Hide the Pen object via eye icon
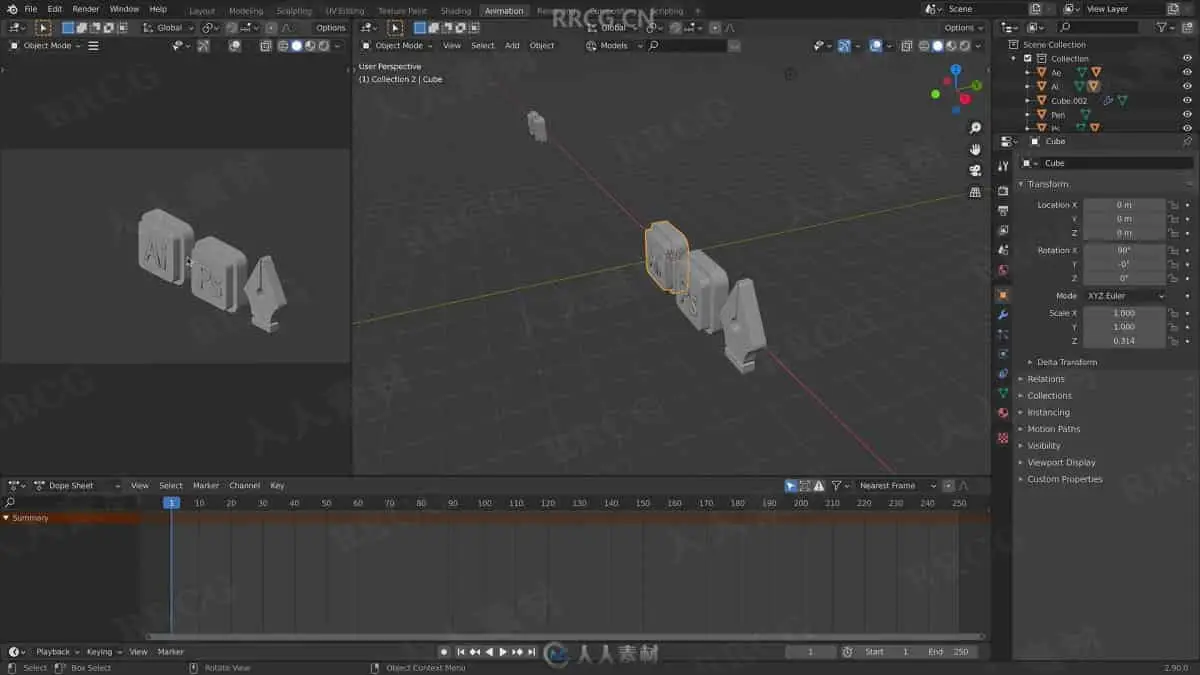Viewport: 1200px width, 675px height. click(x=1187, y=115)
